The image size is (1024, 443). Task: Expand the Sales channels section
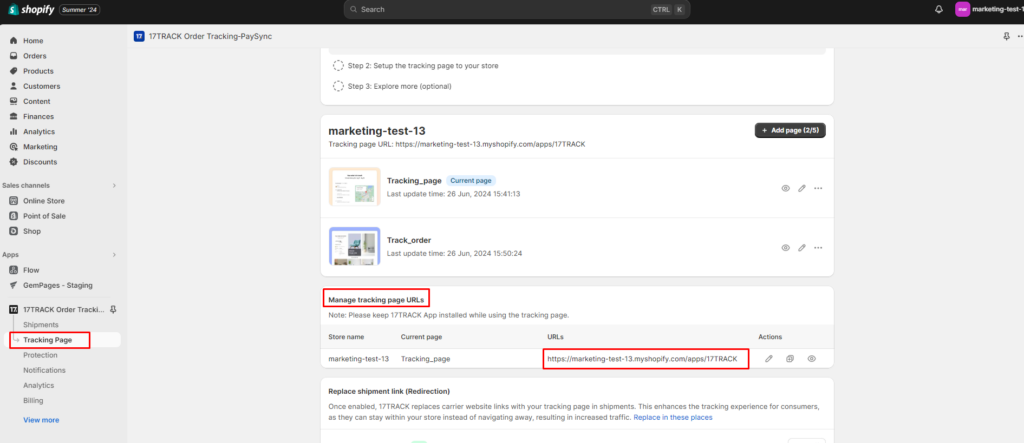tap(114, 185)
